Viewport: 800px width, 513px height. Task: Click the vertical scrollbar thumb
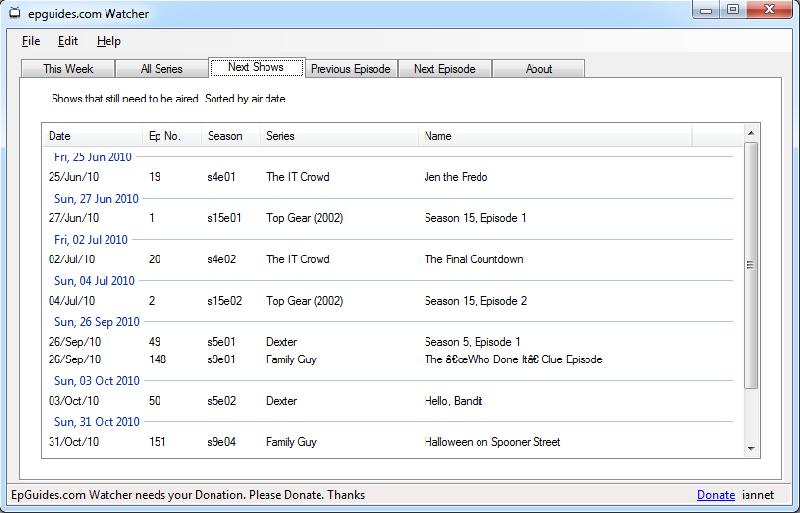tap(751, 265)
